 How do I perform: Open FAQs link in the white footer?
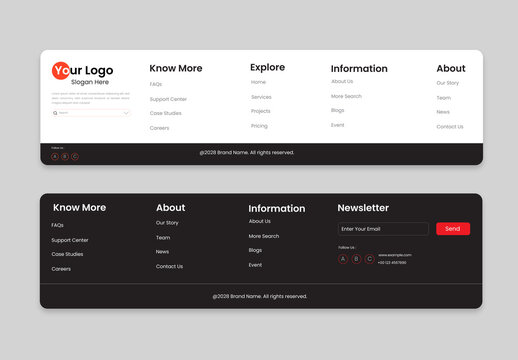pos(156,84)
